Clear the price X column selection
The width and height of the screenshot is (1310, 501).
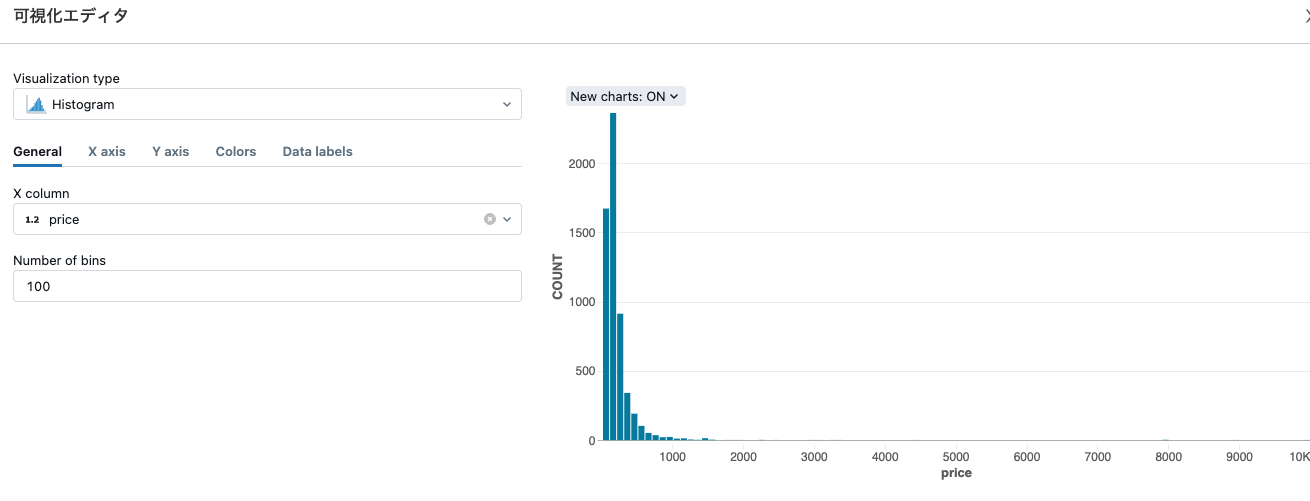coord(490,219)
